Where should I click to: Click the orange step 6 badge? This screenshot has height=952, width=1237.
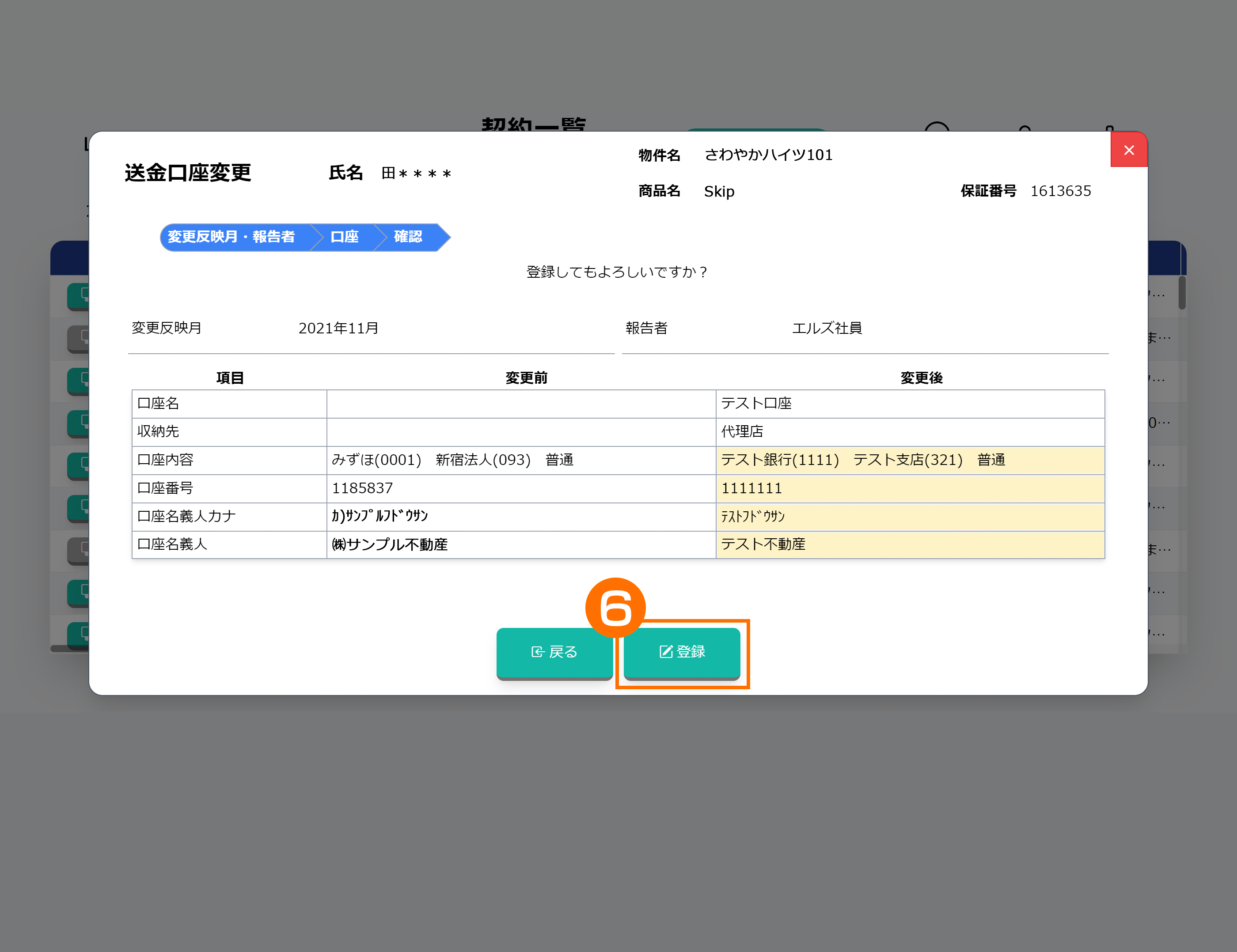[x=615, y=608]
